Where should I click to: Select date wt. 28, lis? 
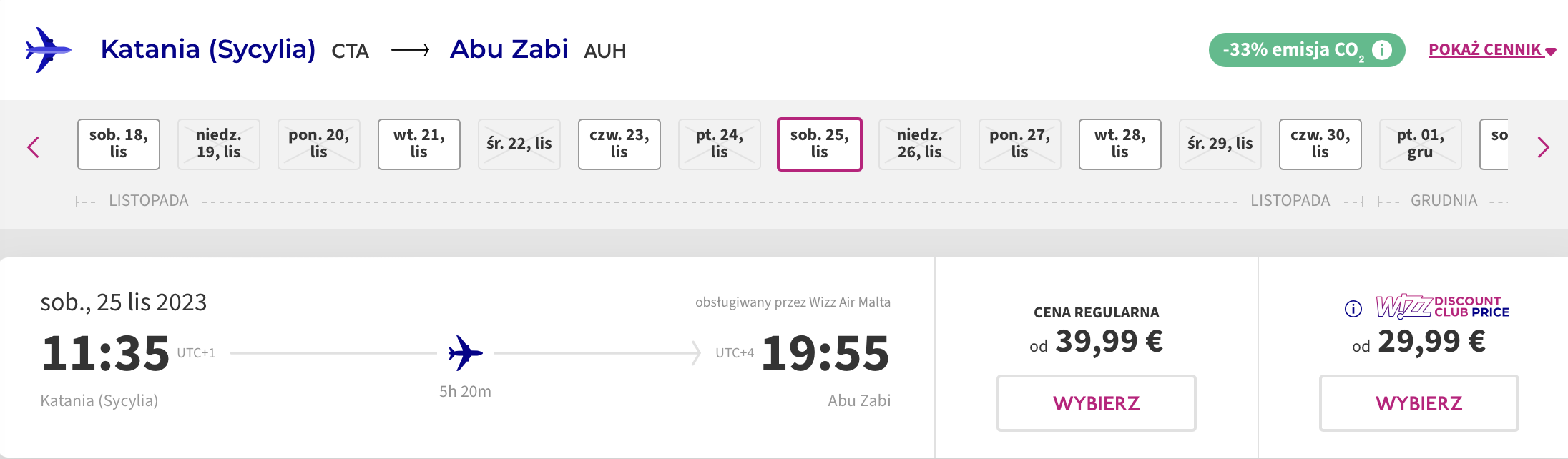tap(1120, 144)
